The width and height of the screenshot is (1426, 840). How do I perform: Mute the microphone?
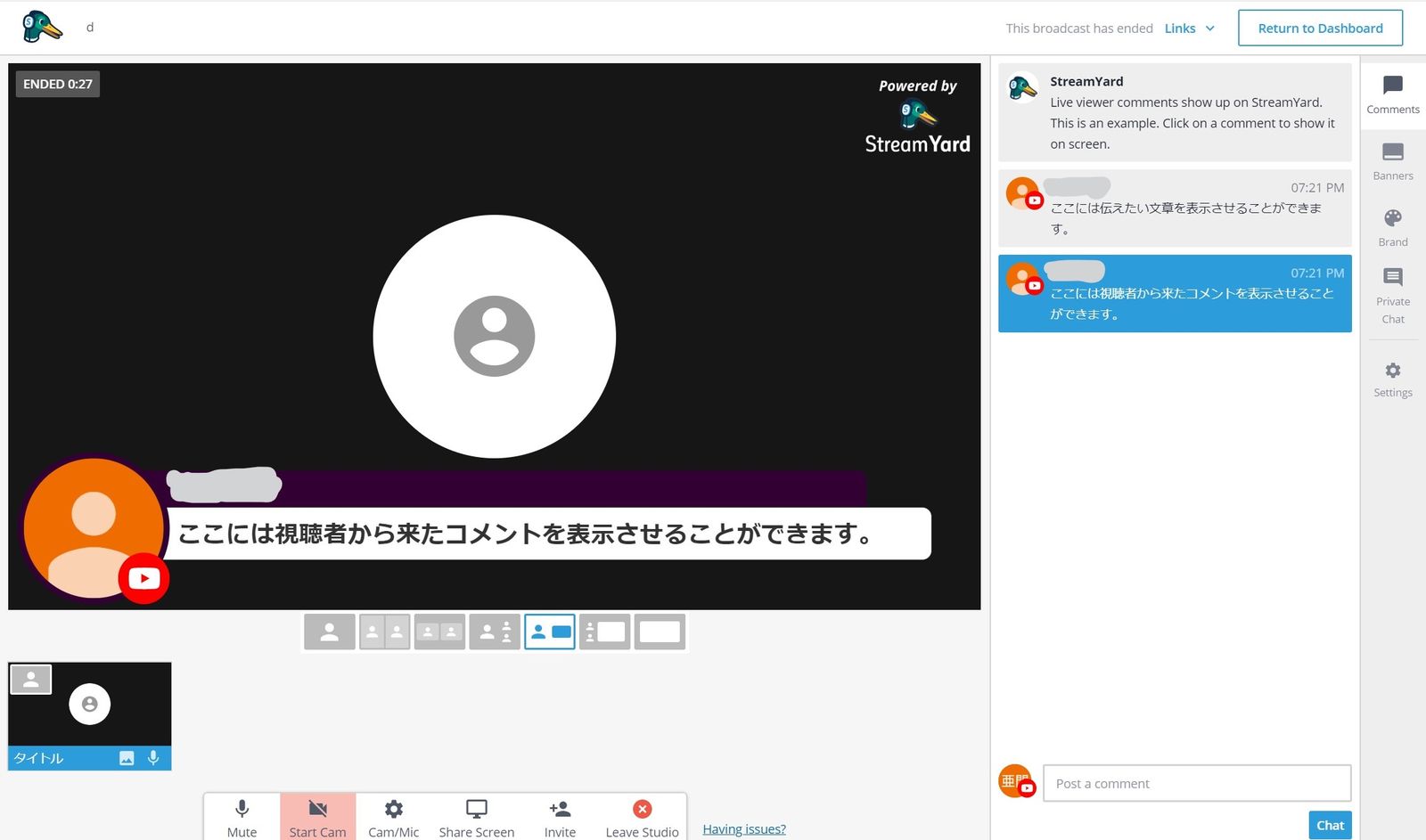[x=242, y=818]
